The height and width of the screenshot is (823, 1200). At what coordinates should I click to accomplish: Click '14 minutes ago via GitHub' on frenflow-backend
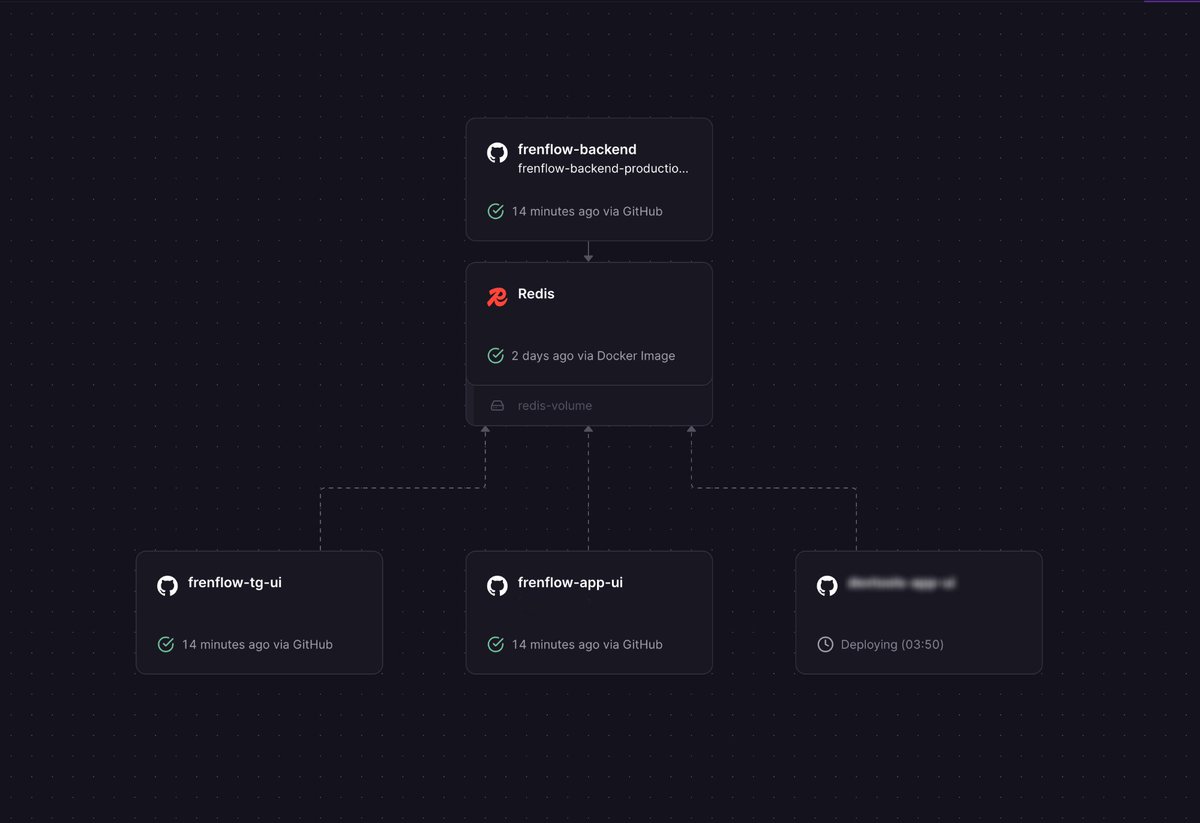[587, 211]
